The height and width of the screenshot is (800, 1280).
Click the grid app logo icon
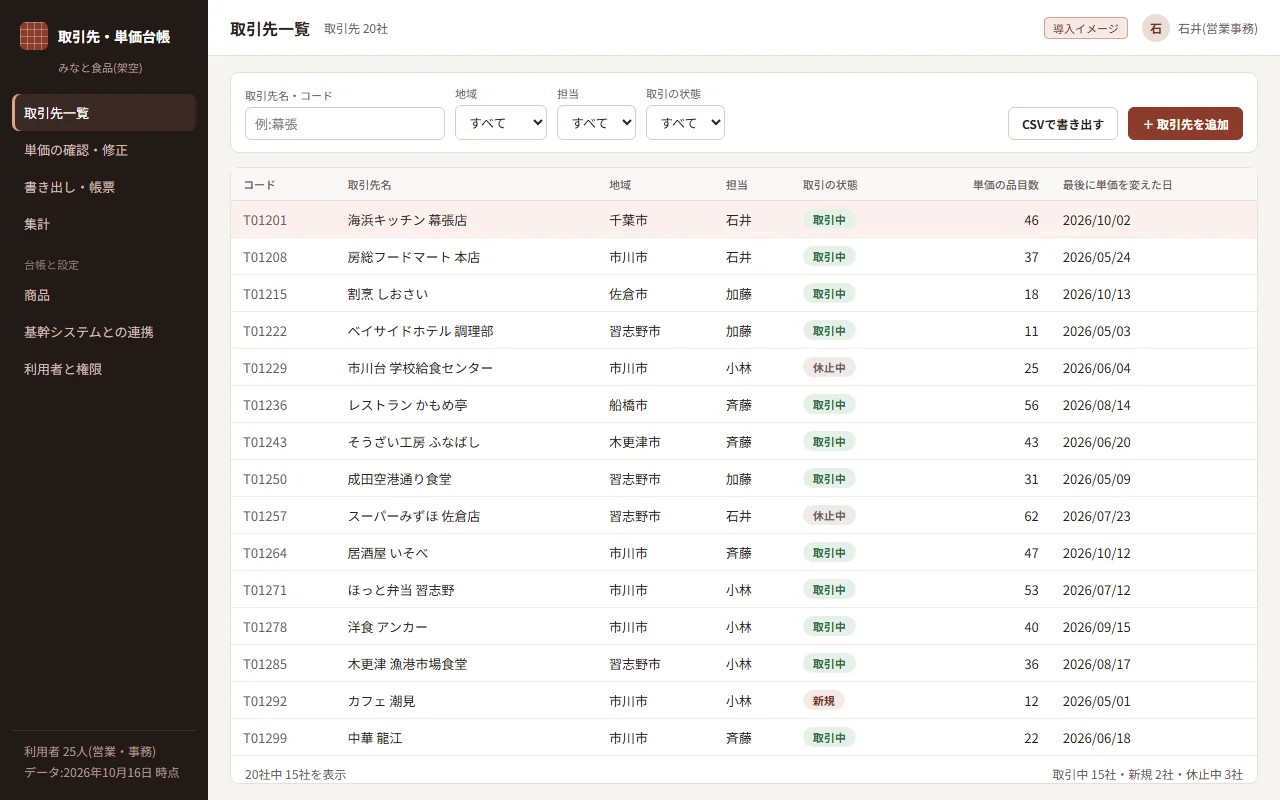[x=34, y=36]
